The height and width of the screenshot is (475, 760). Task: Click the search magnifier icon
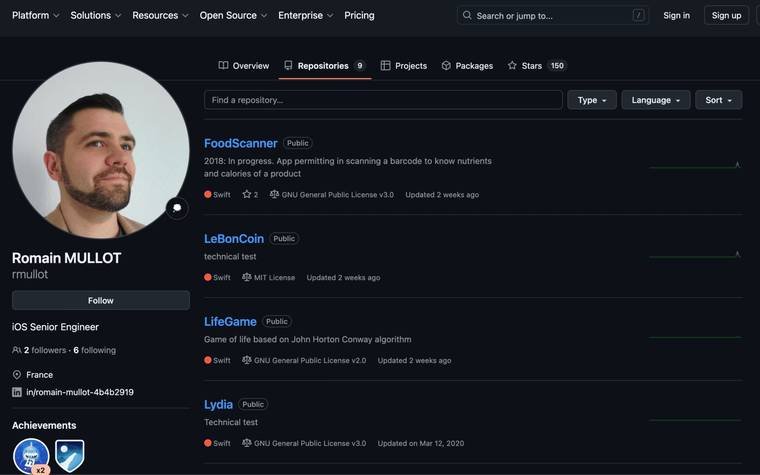[x=467, y=15]
